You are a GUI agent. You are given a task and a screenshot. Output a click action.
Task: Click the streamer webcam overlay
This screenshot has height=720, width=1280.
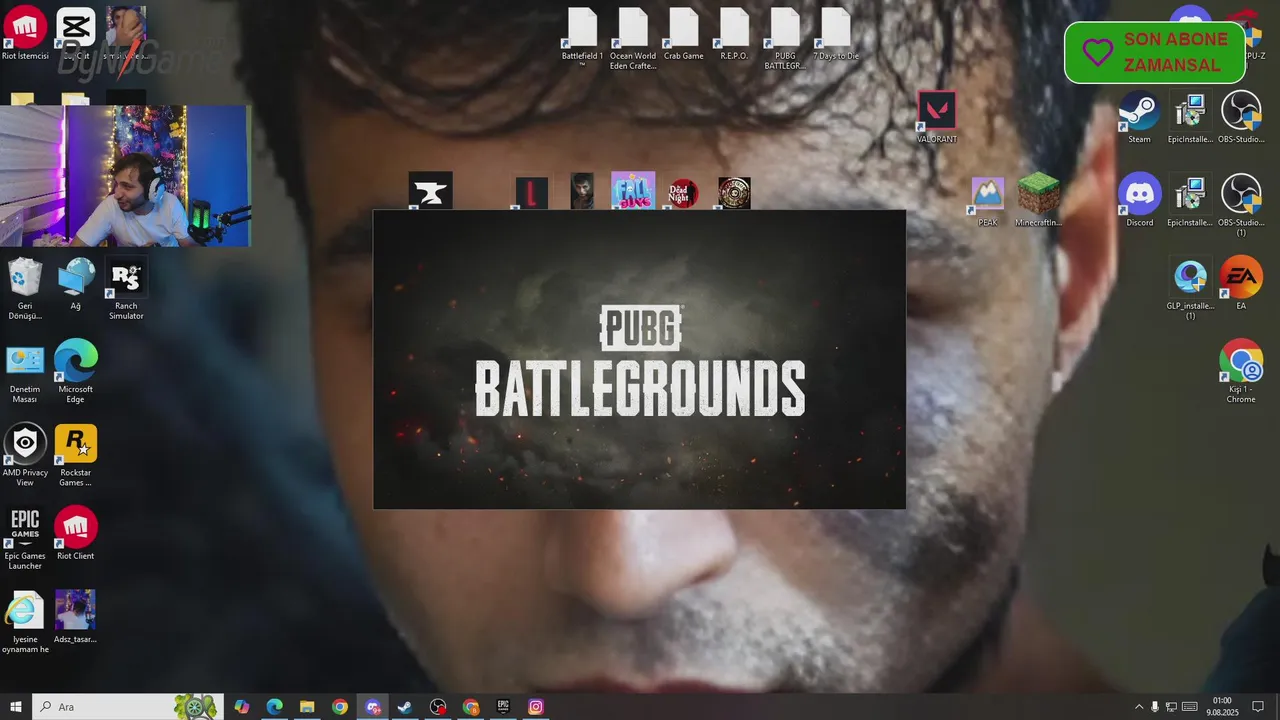tap(125, 175)
